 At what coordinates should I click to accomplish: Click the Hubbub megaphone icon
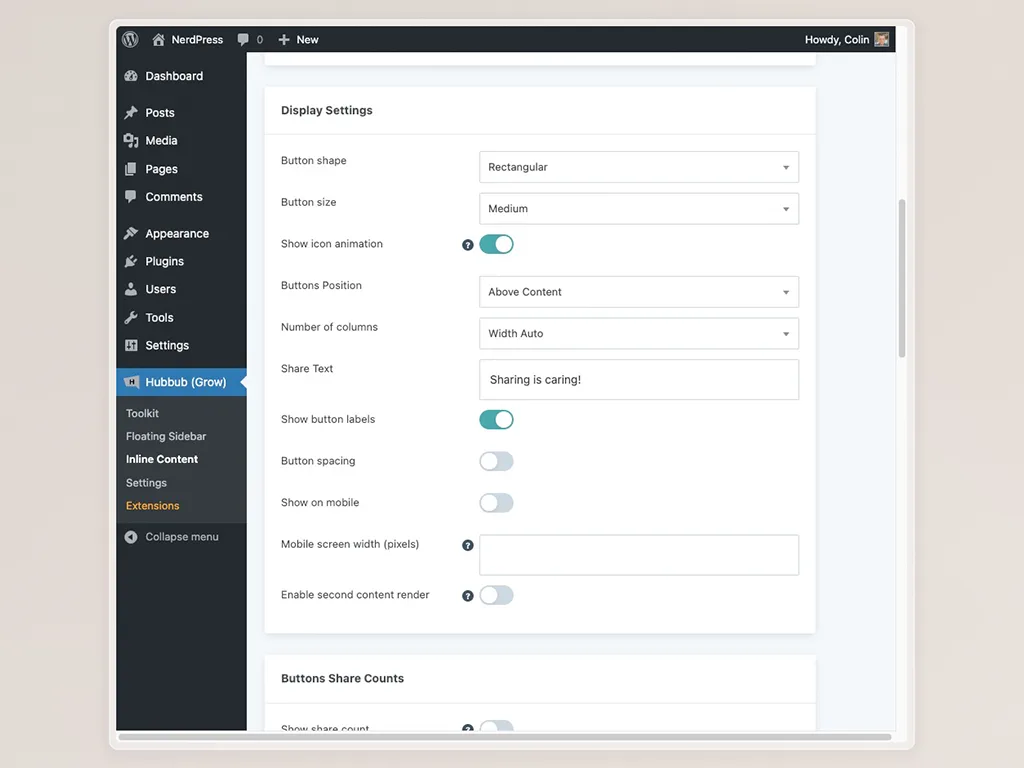click(131, 382)
